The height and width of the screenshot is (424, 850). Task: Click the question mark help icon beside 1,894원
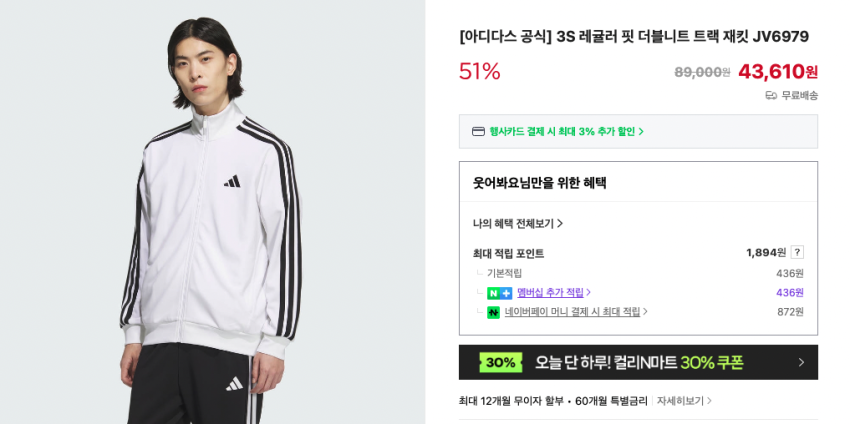[x=797, y=252]
